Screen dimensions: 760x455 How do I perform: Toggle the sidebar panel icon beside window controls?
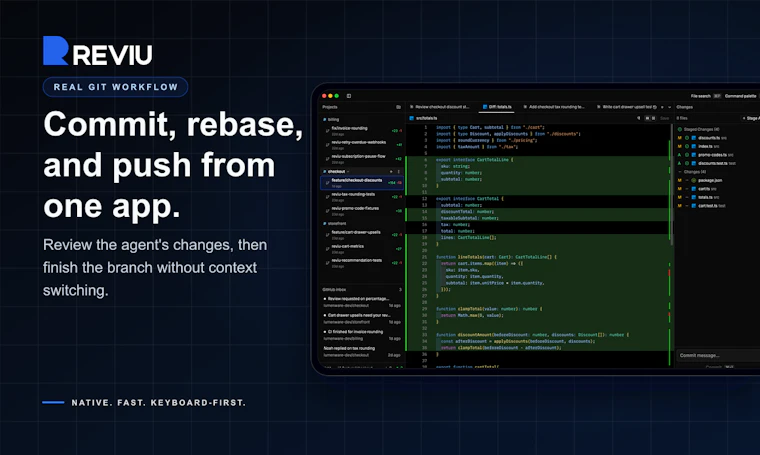(349, 96)
